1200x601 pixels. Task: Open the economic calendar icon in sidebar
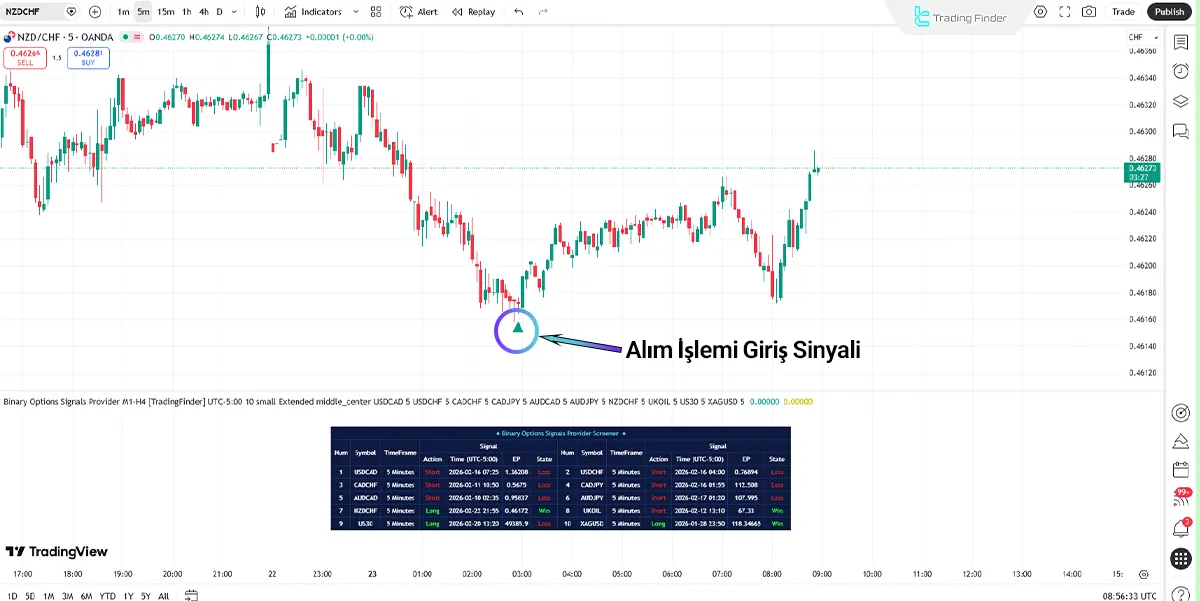coord(1180,469)
